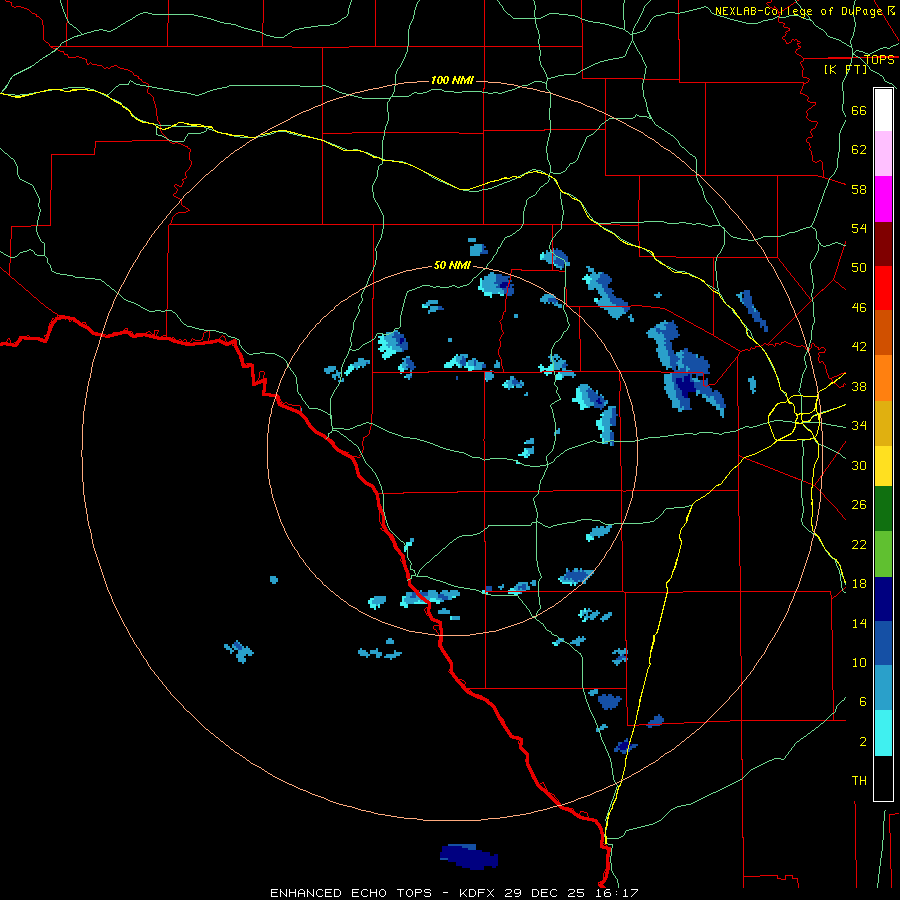This screenshot has width=900, height=900.
Task: Click the 'ENHANCED ECHO TOPS' caption text
Action: tap(351, 893)
